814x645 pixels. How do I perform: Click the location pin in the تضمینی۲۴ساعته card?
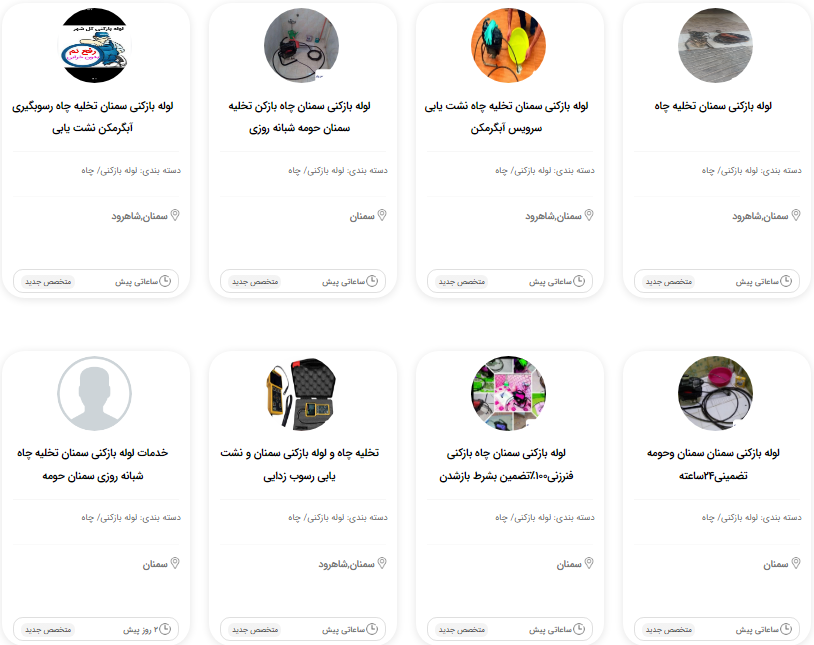pos(796,563)
